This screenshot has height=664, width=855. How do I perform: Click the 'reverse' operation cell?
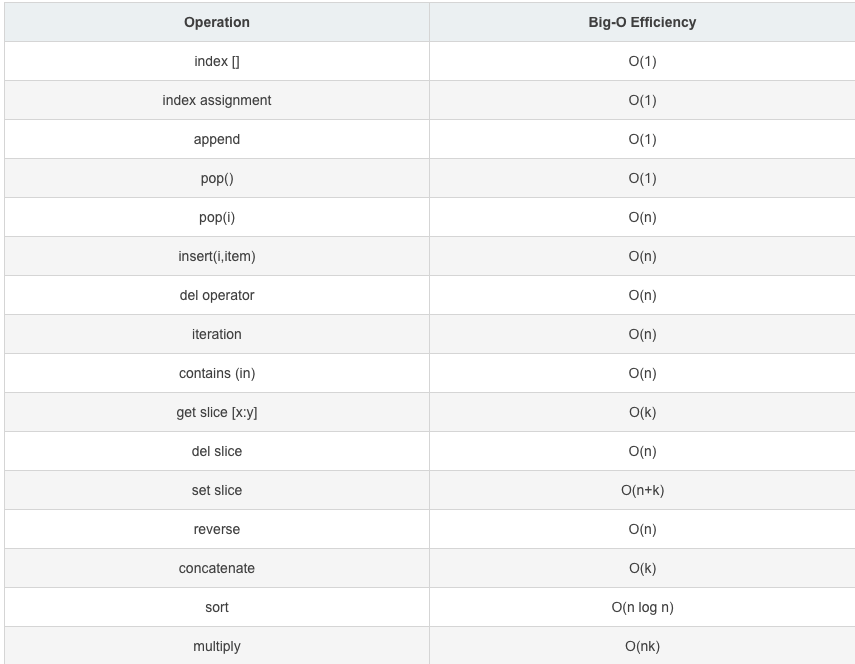pos(217,529)
